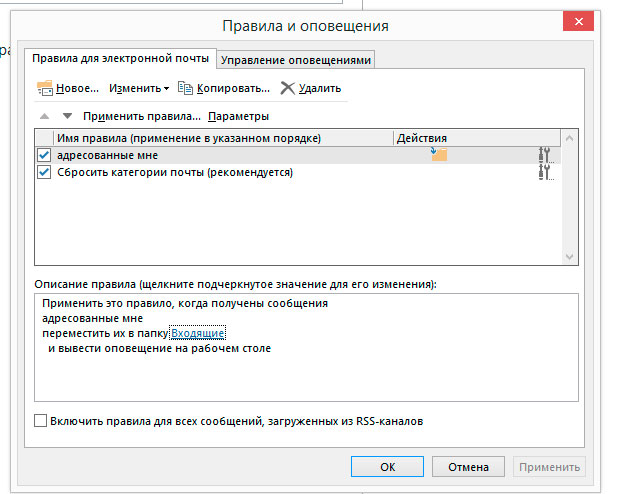Move rule down with the down arrow
The image size is (628, 494).
click(67, 116)
